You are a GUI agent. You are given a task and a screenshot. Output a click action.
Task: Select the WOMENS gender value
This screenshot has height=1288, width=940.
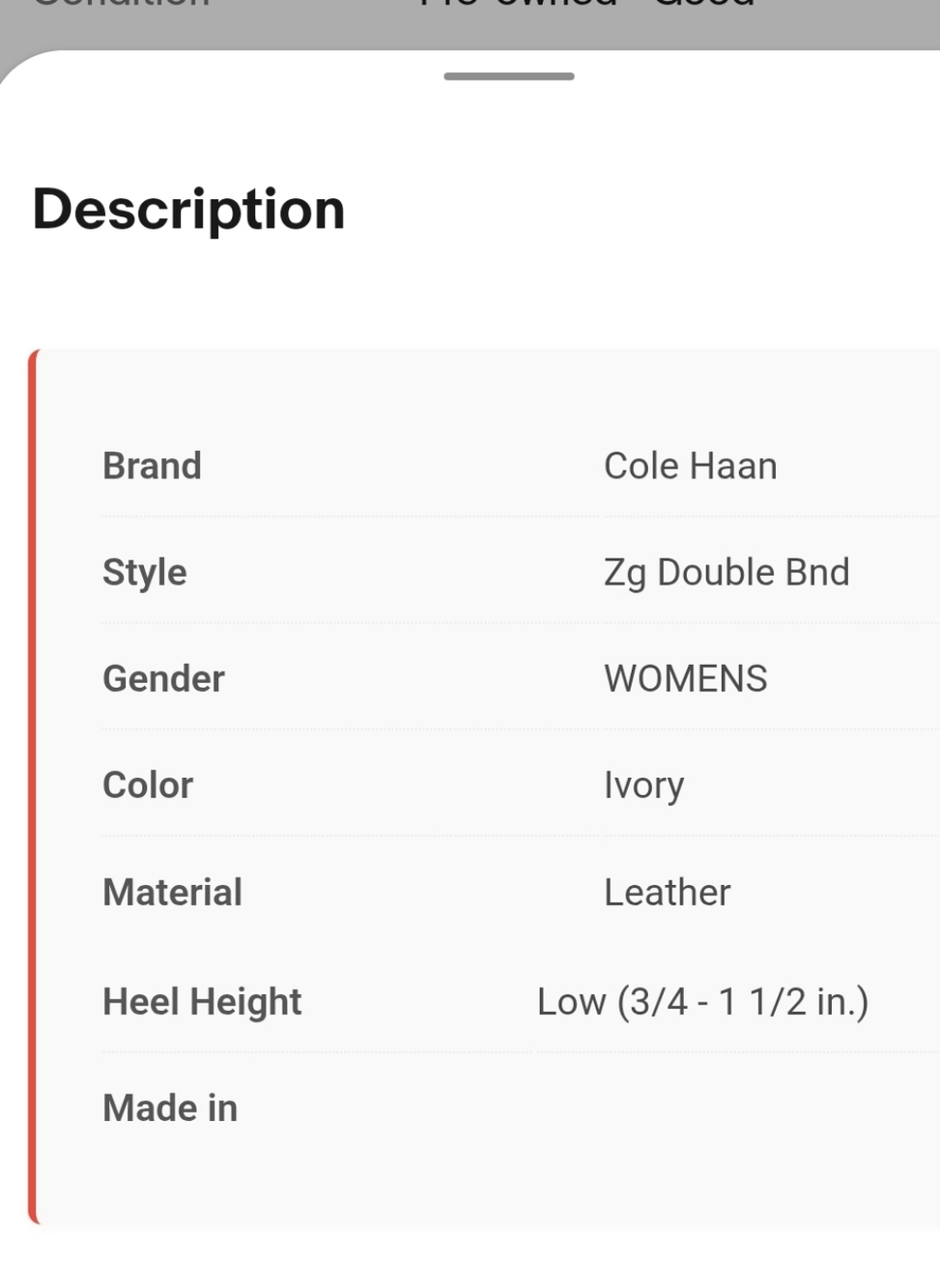pyautogui.click(x=685, y=678)
